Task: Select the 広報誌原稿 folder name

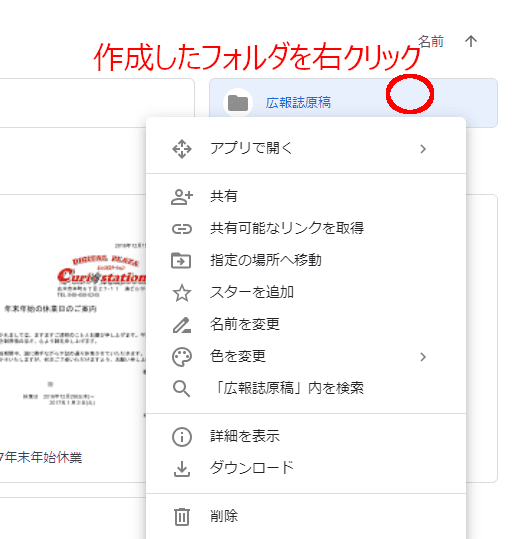Action: pyautogui.click(x=298, y=103)
